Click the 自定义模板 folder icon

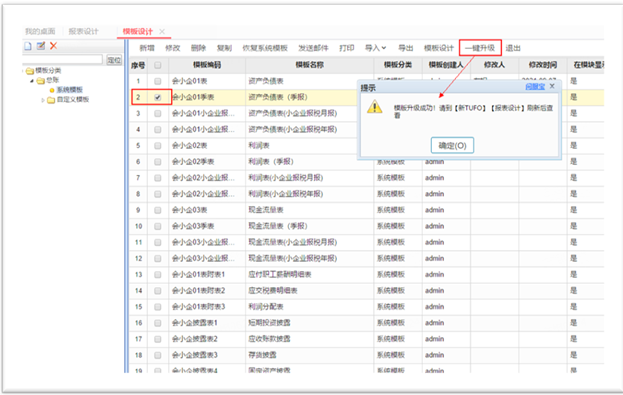(51, 100)
